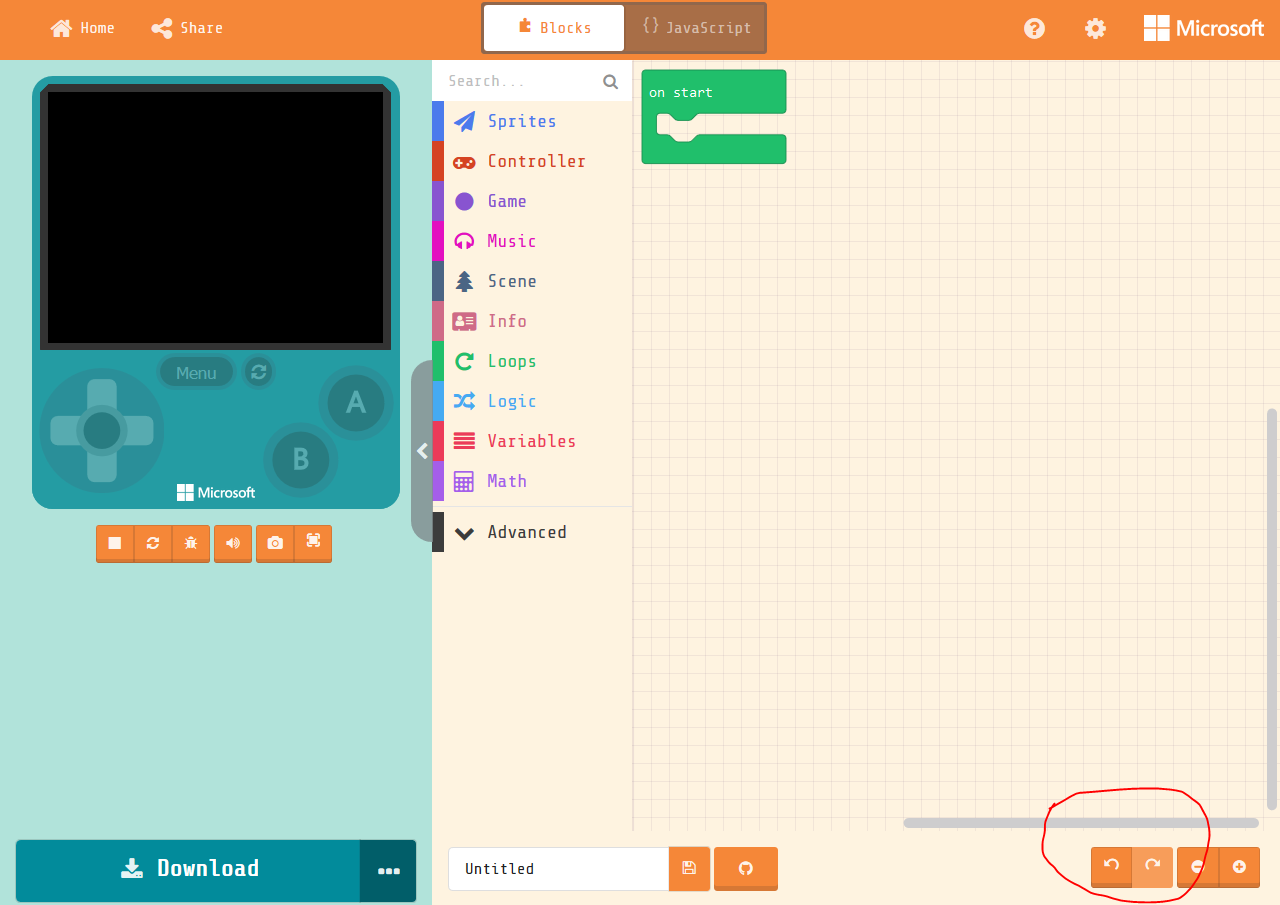Take a simulator screenshot
This screenshot has height=905, width=1280.
(275, 543)
